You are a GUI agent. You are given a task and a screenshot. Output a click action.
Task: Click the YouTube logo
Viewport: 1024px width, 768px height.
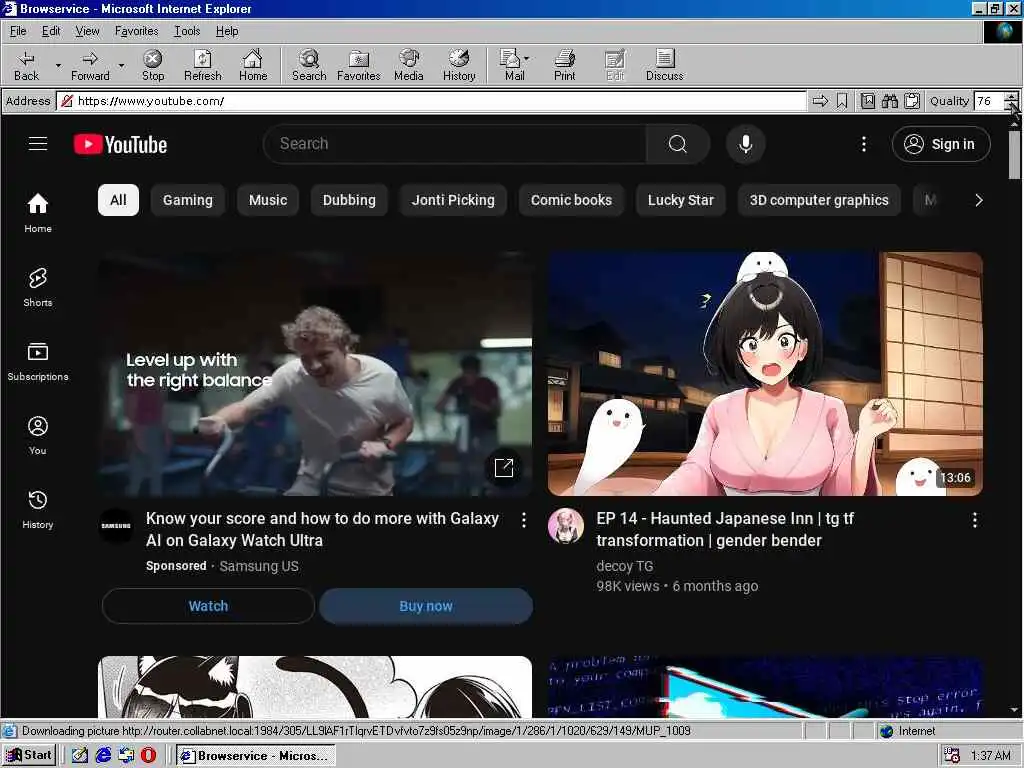(x=120, y=144)
